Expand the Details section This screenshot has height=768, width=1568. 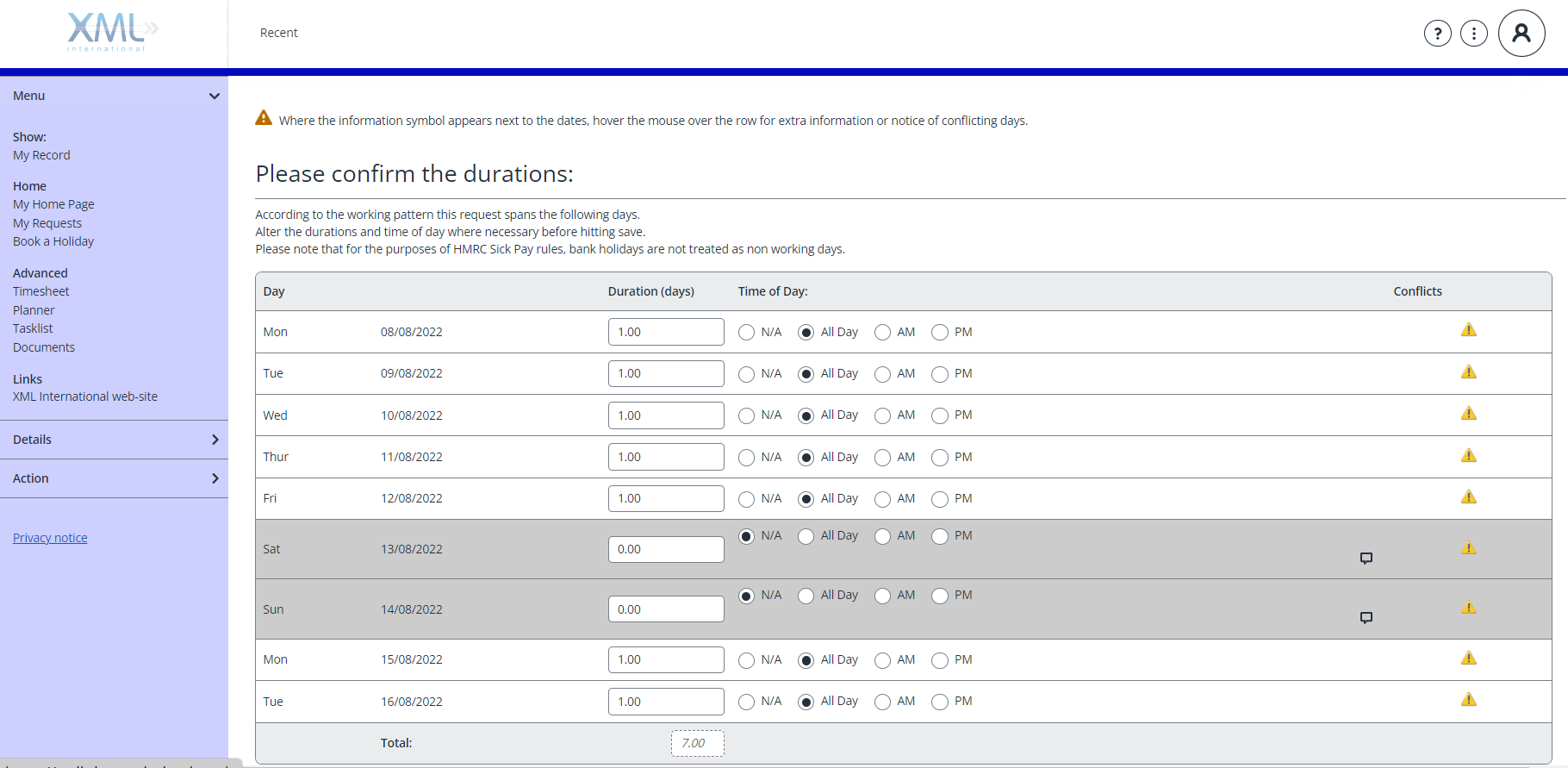coord(114,440)
